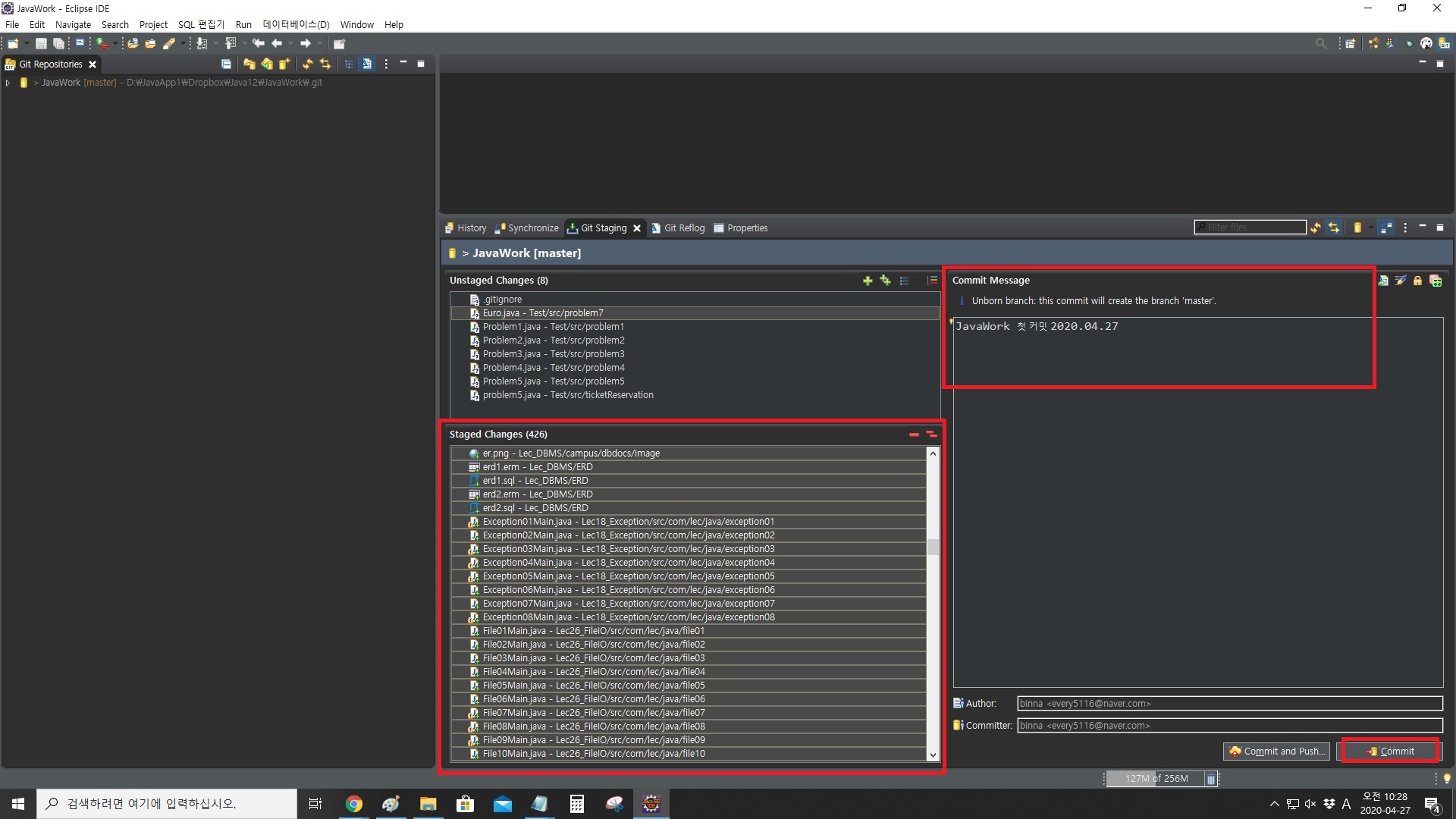The height and width of the screenshot is (819, 1456).
Task: Open the Run configuration dropdown arrow
Action: pyautogui.click(x=115, y=43)
